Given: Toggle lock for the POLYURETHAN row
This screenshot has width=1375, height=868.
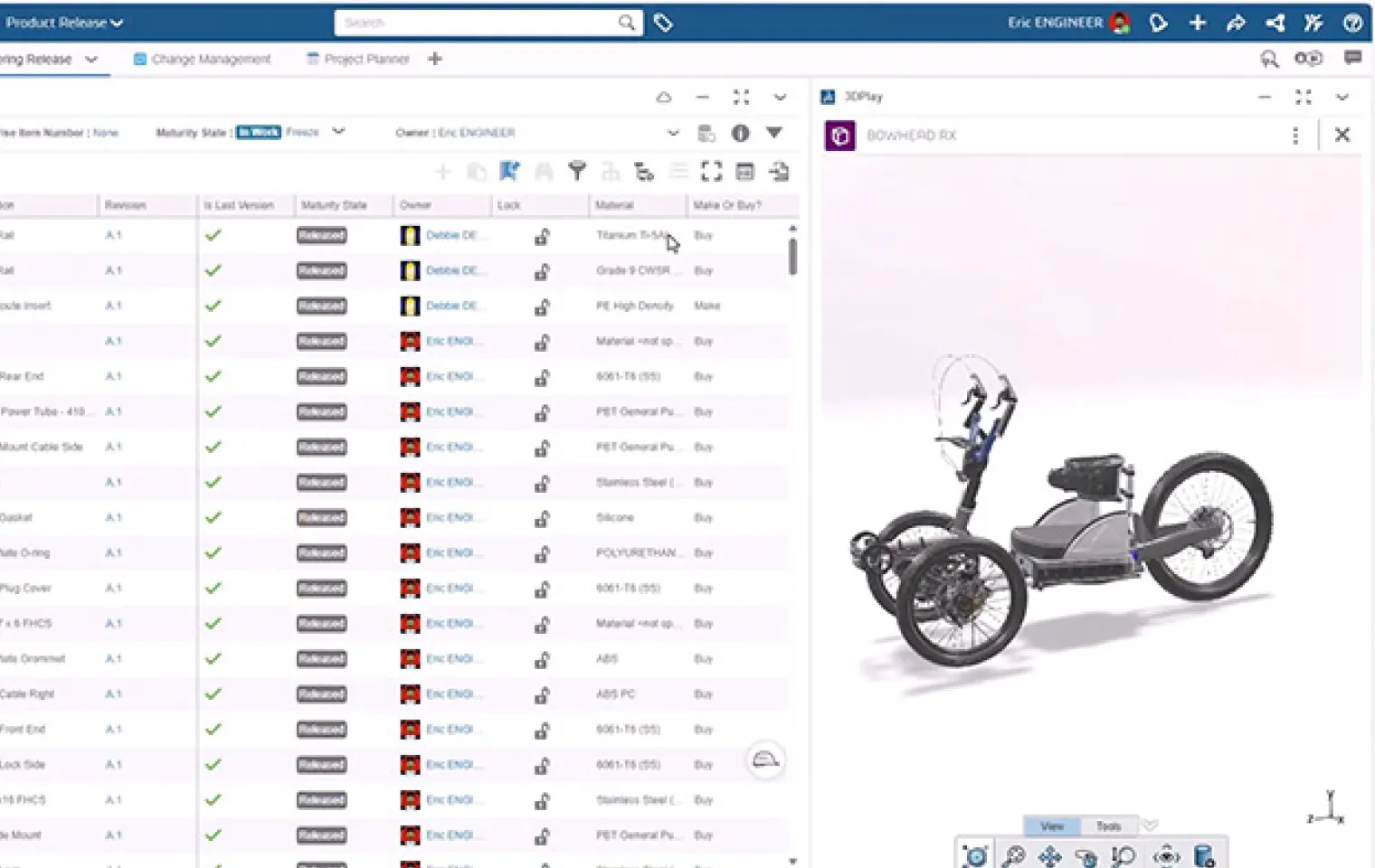Looking at the screenshot, I should pos(541,554).
